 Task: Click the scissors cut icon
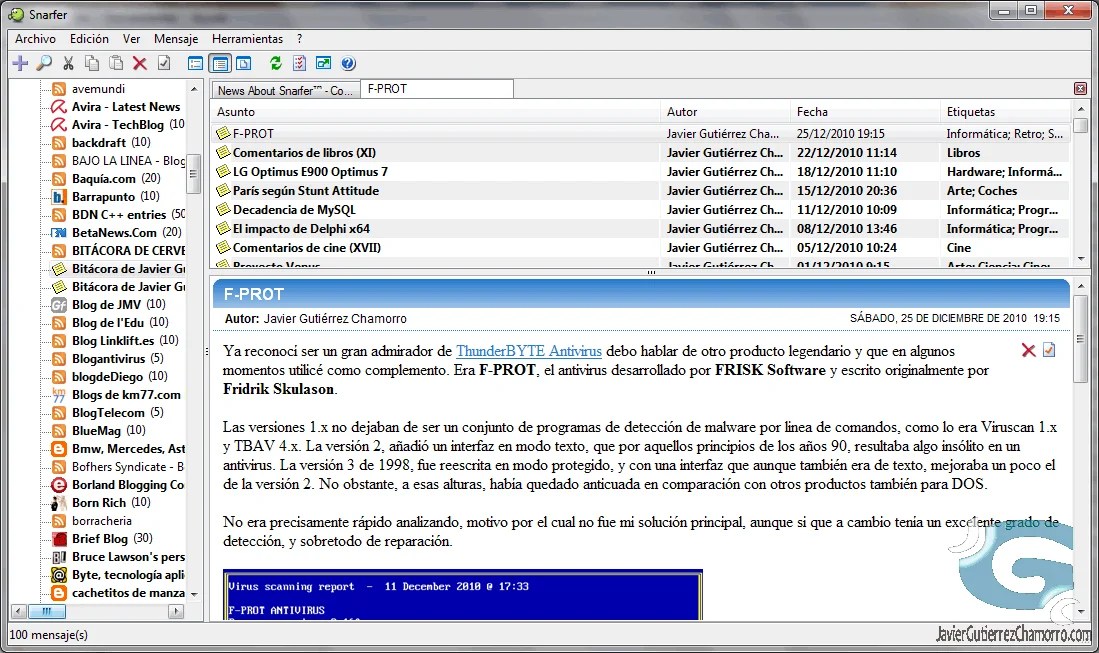[x=68, y=64]
